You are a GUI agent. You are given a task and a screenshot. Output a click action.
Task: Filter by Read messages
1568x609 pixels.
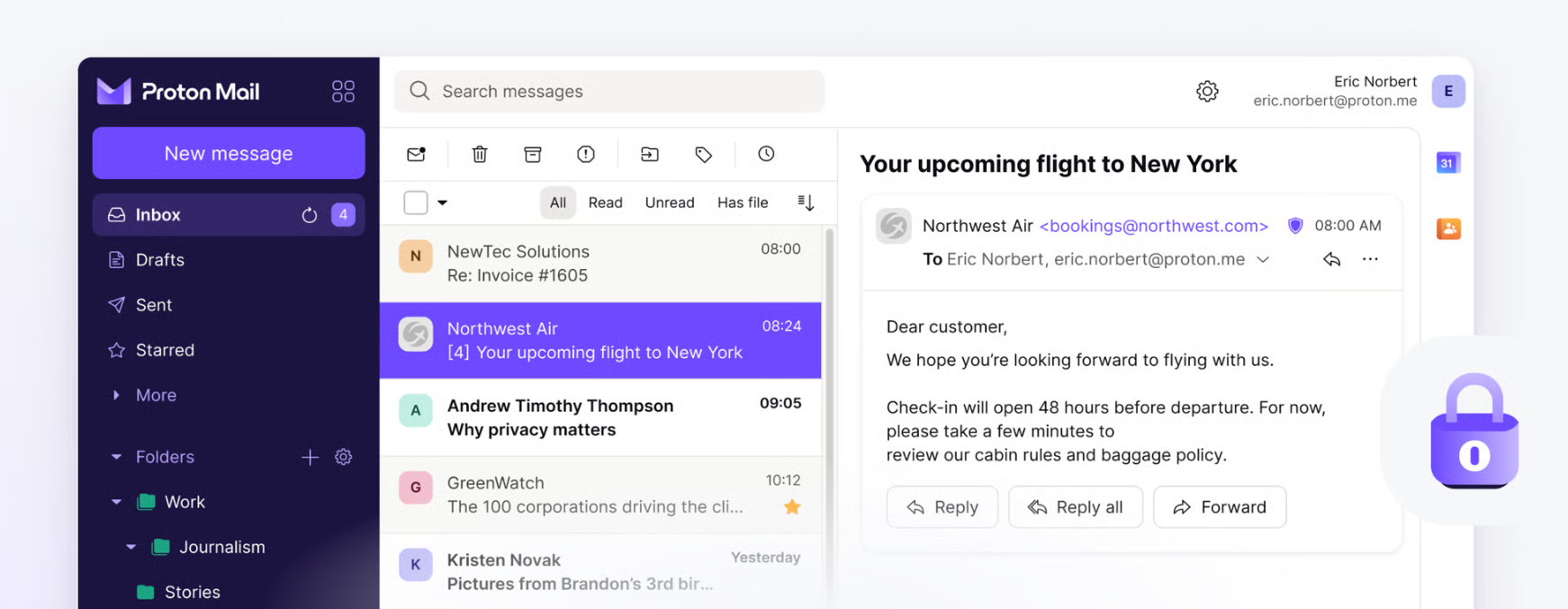click(605, 202)
